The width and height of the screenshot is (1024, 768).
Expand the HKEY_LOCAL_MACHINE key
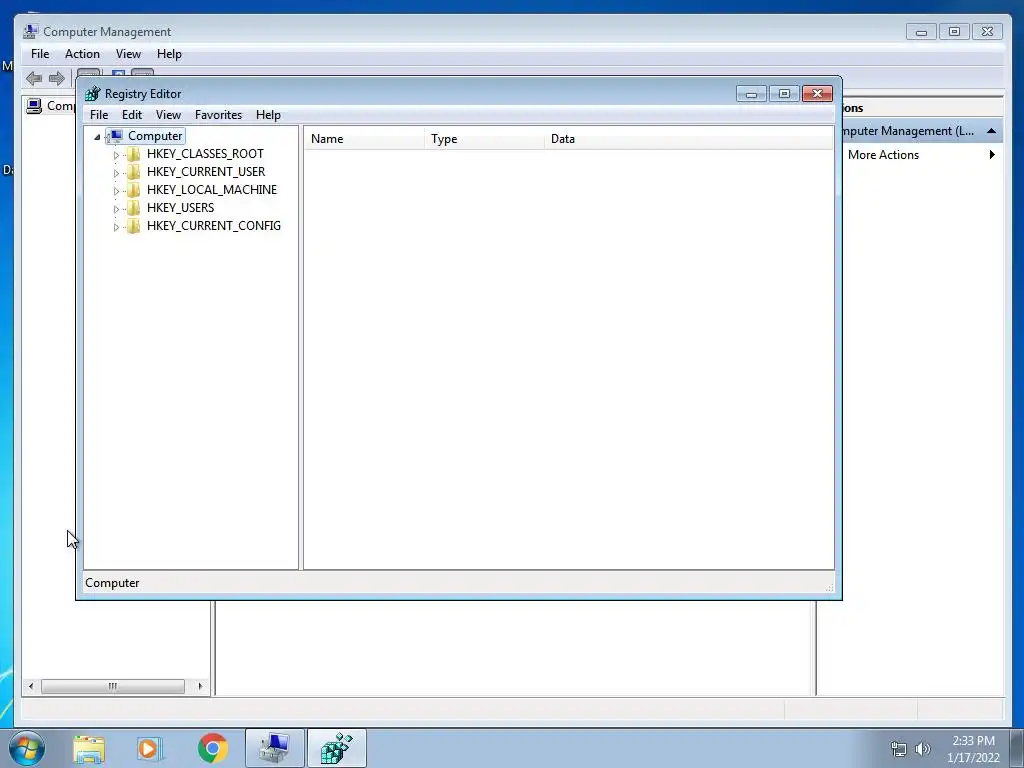pos(116,191)
